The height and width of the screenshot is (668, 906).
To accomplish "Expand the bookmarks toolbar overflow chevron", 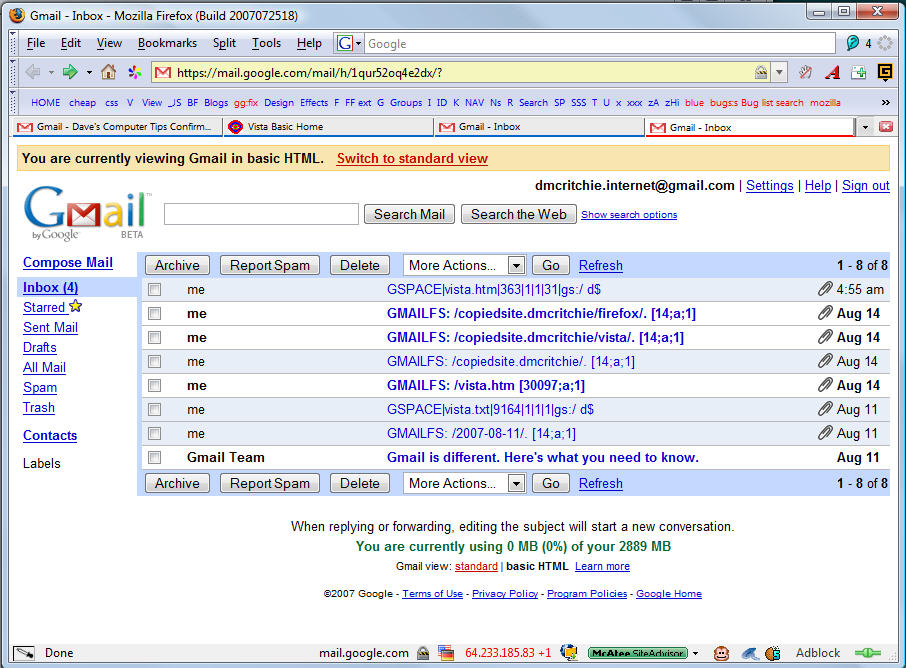I will pyautogui.click(x=885, y=102).
